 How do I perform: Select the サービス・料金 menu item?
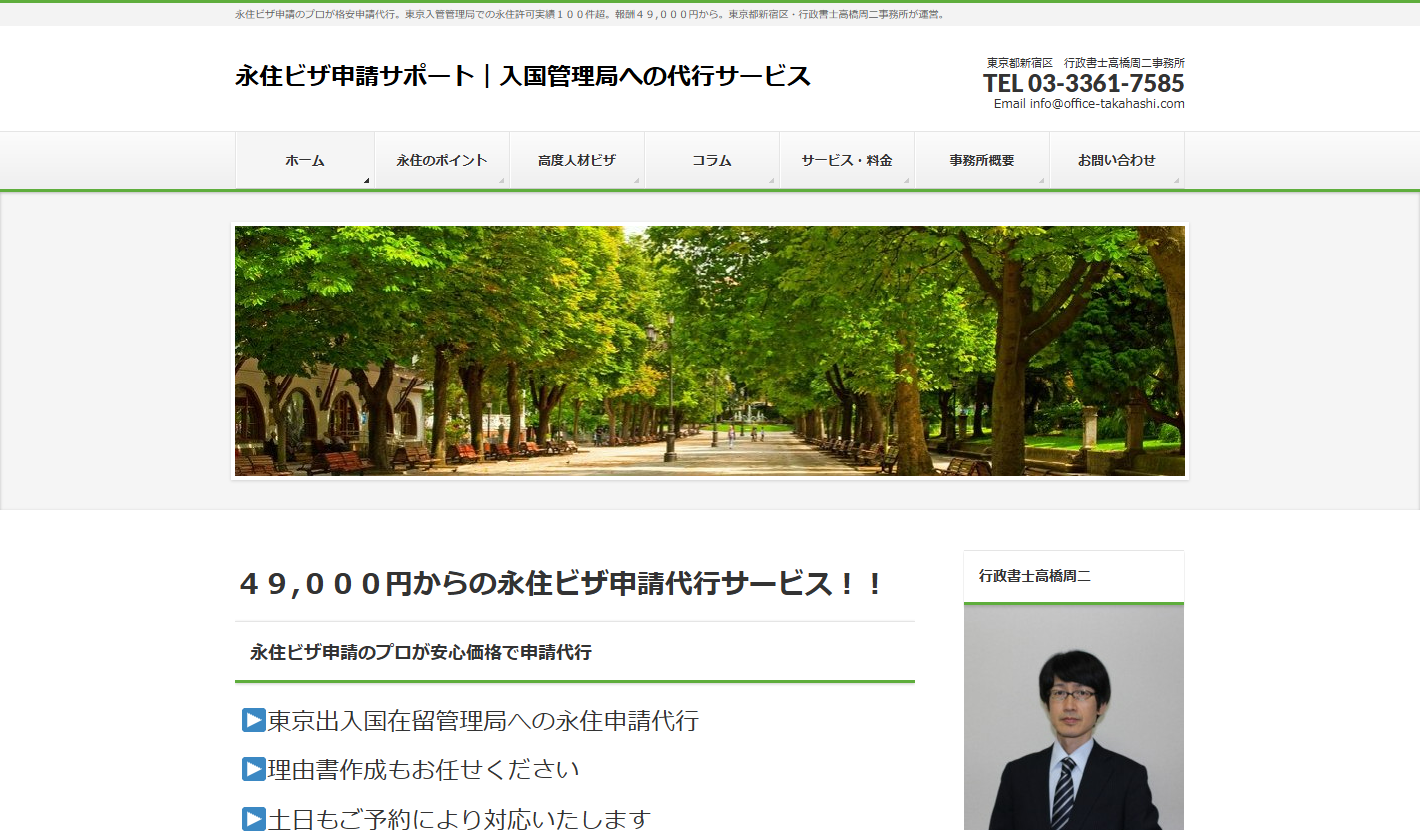pos(846,158)
